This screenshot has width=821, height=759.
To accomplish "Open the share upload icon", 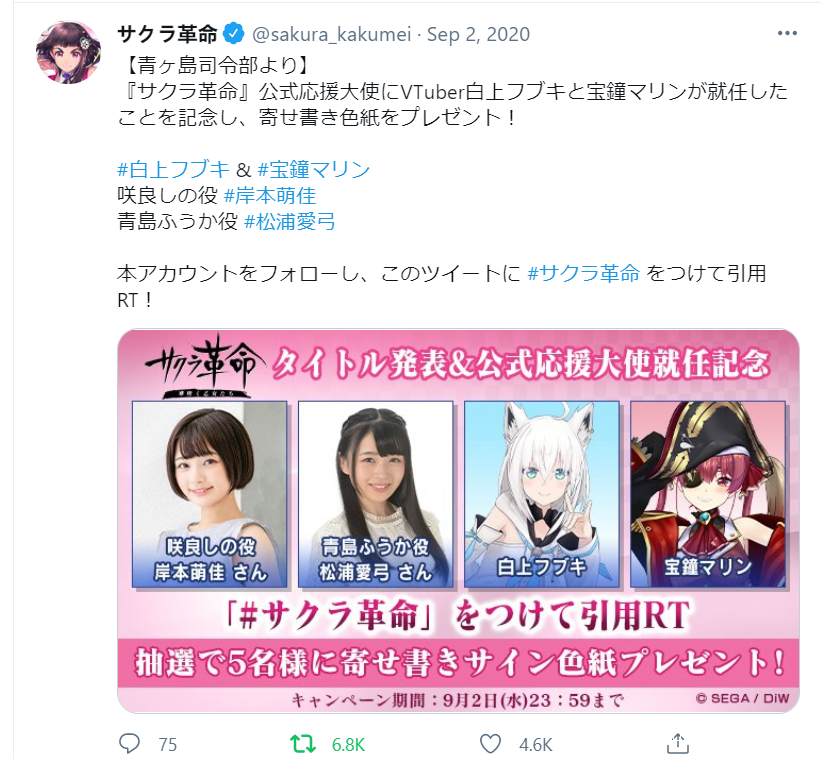I will [678, 743].
